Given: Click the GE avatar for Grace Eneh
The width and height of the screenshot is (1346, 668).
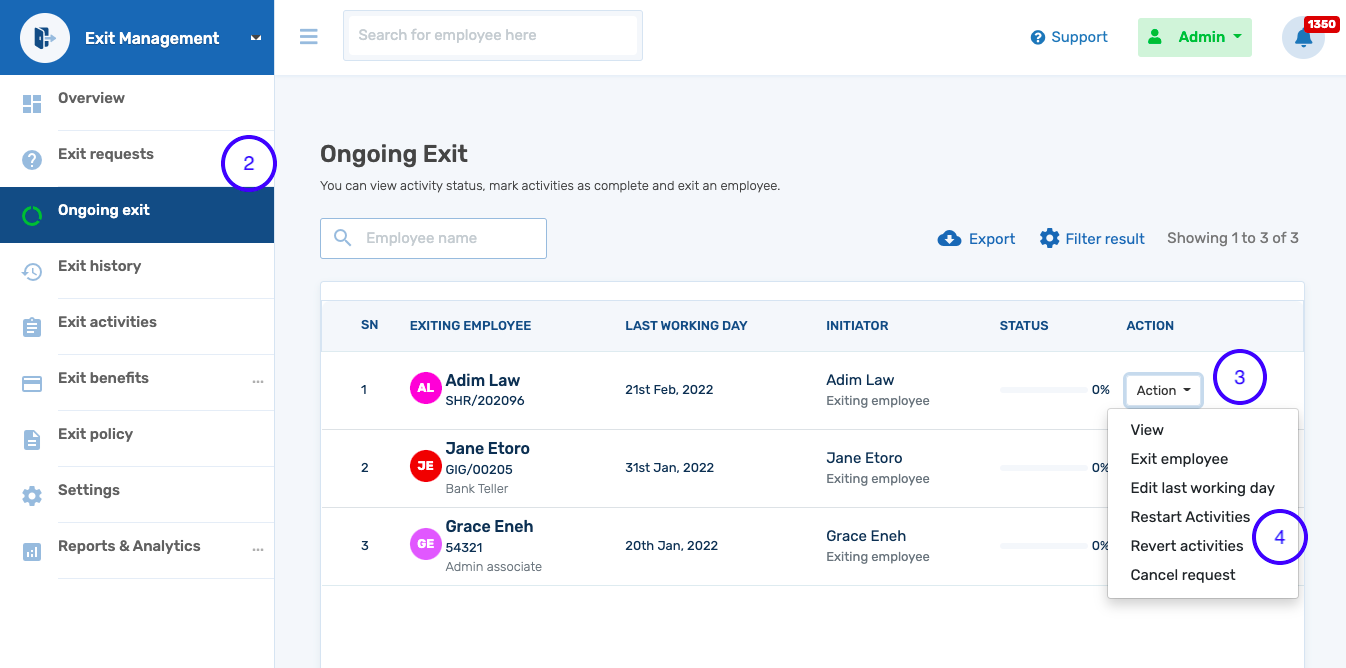Looking at the screenshot, I should [426, 544].
